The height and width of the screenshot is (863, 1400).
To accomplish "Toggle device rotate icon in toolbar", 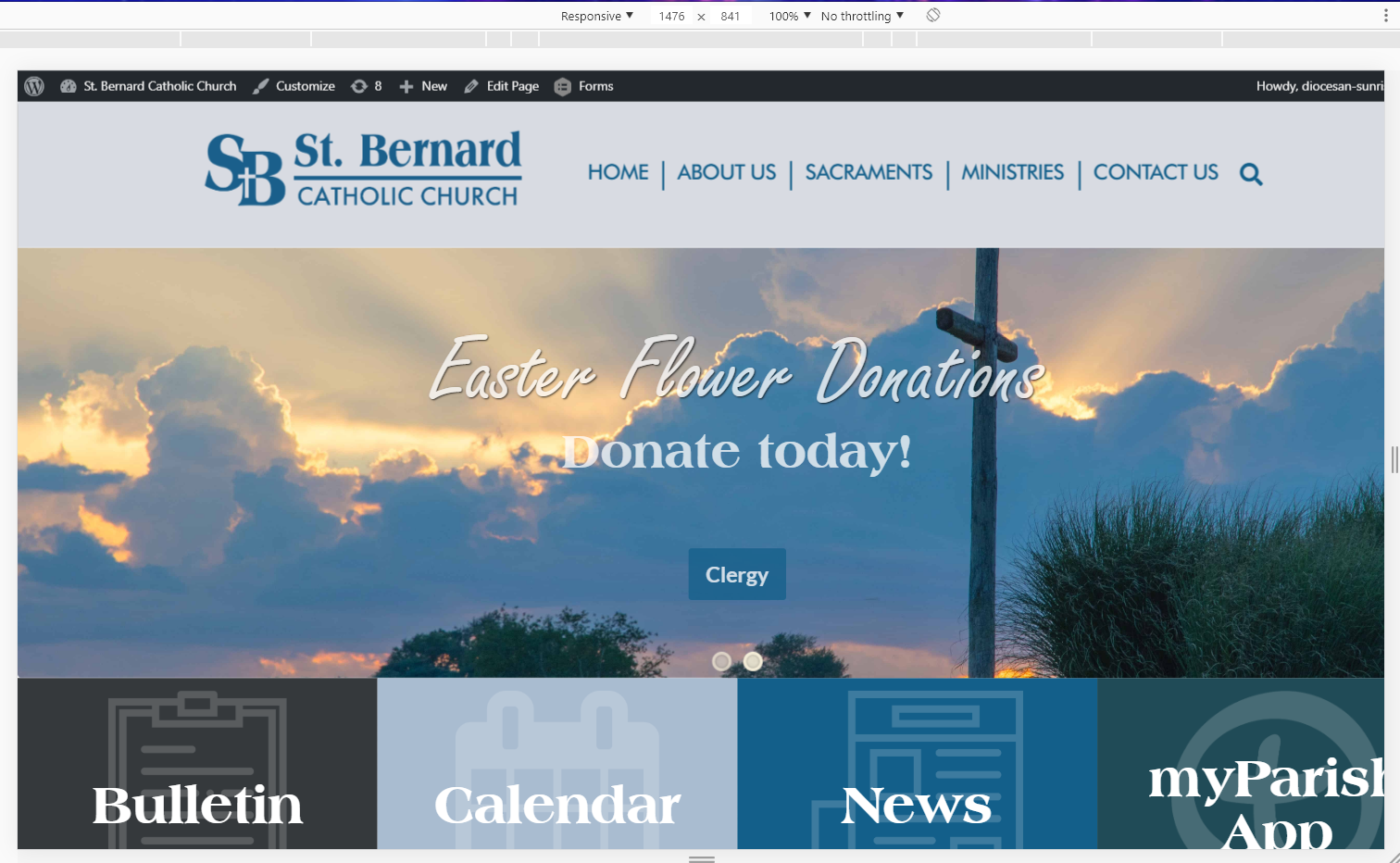I will [933, 16].
